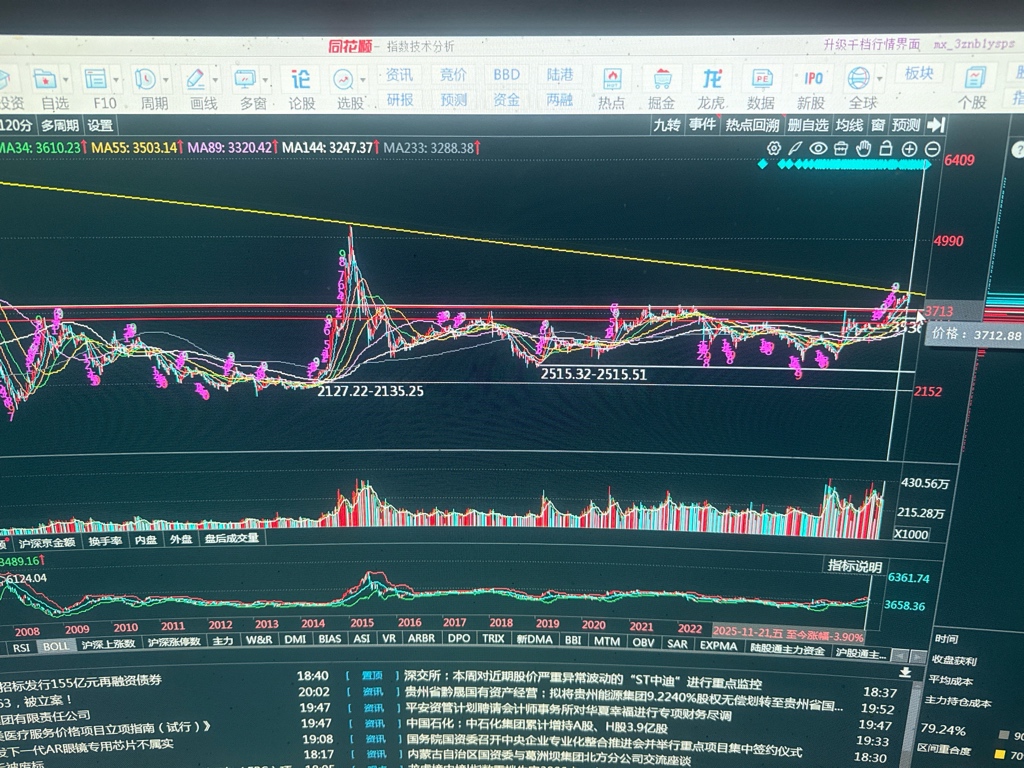Open the 升级千档行情界面 link

coord(872,44)
